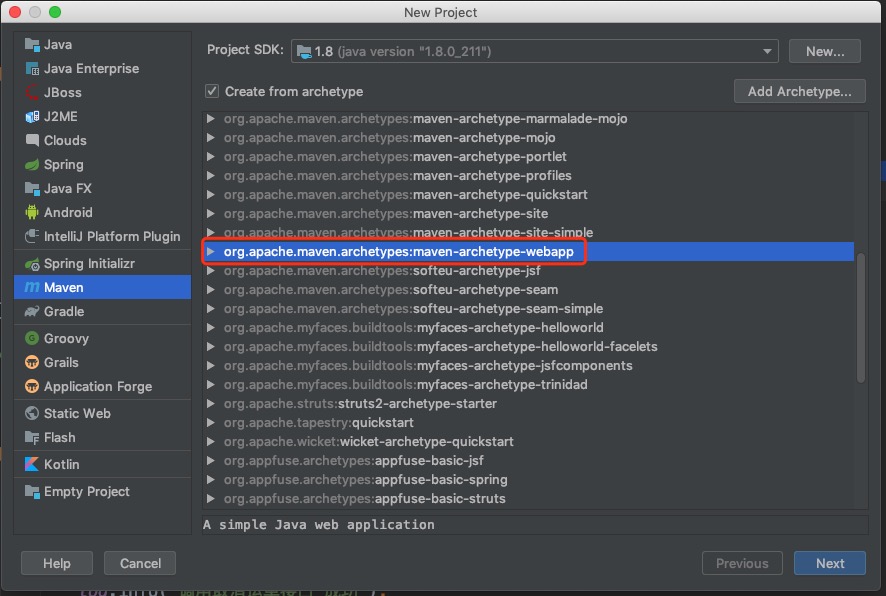
Task: Expand the maven-archetype-webapp tree node
Action: [211, 252]
